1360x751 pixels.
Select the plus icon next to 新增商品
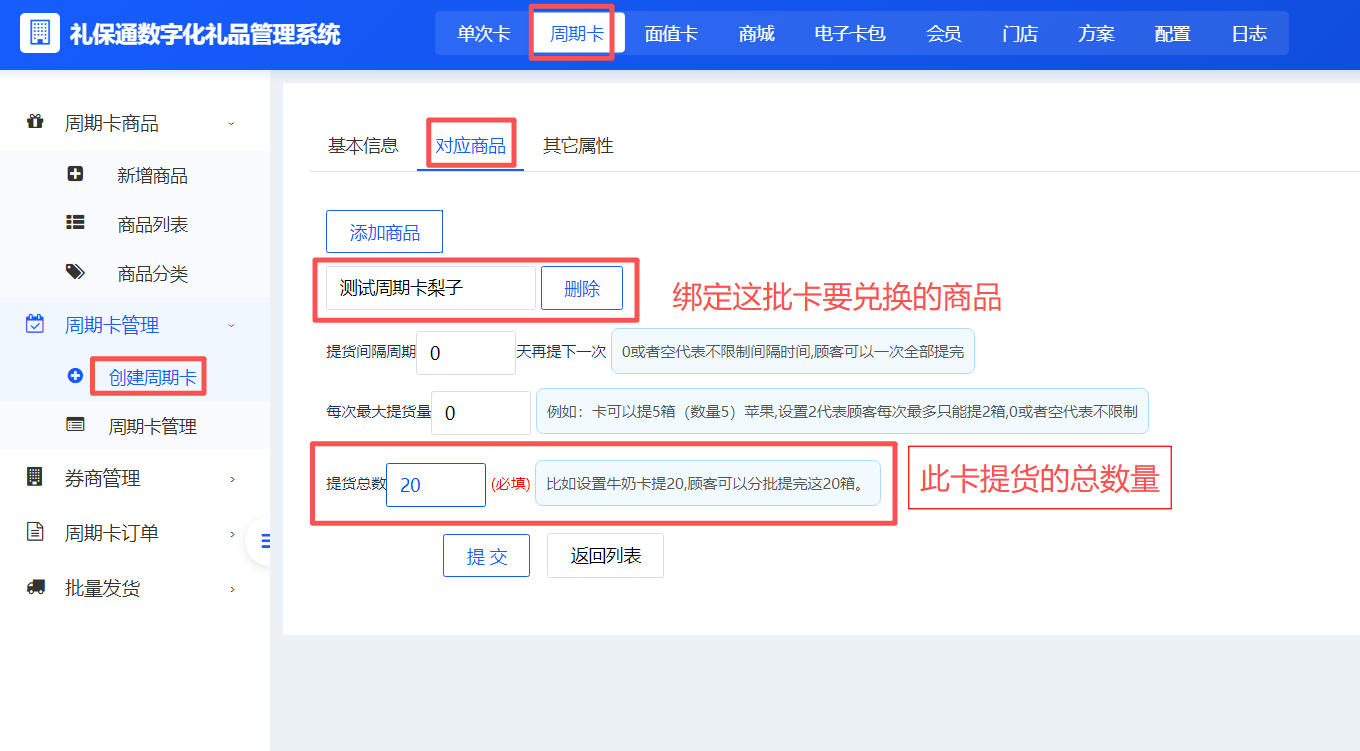(x=76, y=175)
